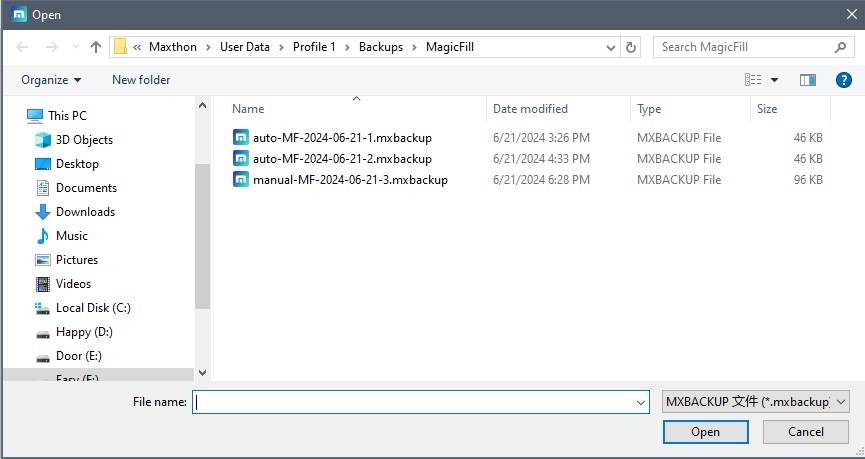
Task: Select the manual-MF-2024-06-21-3.mxbackup file
Action: point(350,180)
